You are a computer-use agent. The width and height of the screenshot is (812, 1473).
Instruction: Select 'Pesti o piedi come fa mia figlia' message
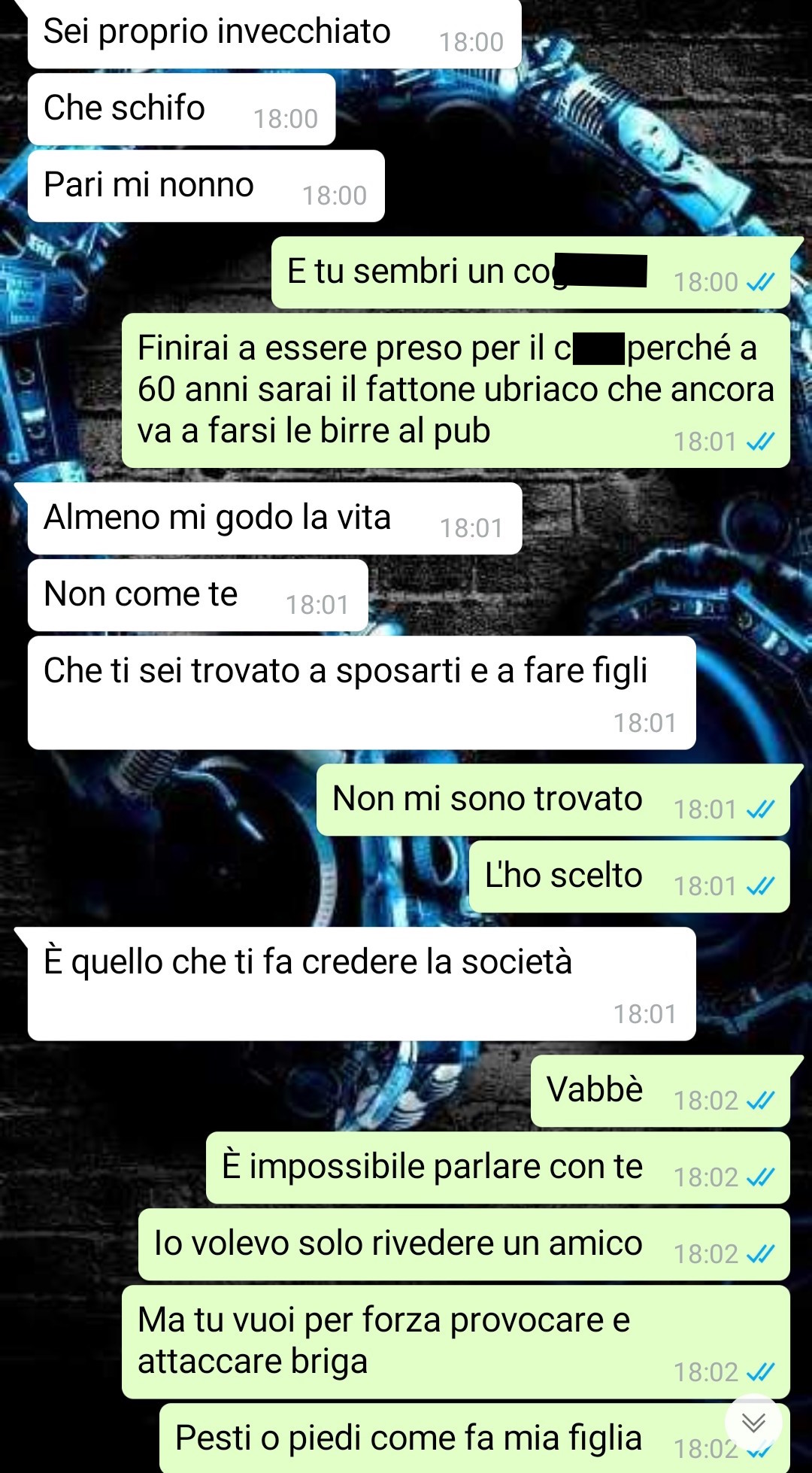(x=474, y=1438)
